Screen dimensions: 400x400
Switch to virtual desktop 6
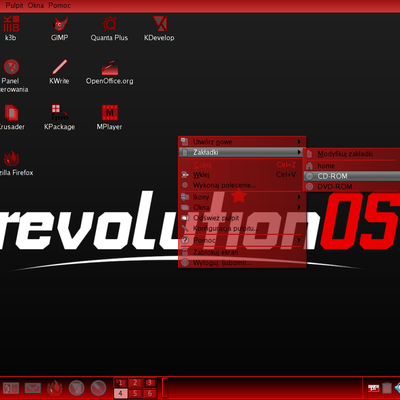pos(150,394)
